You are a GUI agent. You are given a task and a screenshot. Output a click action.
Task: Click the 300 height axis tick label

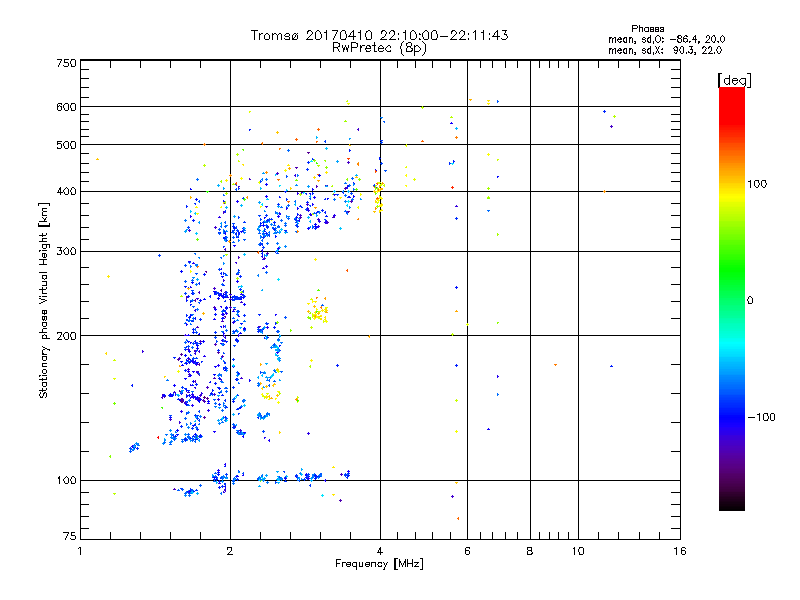coord(66,252)
